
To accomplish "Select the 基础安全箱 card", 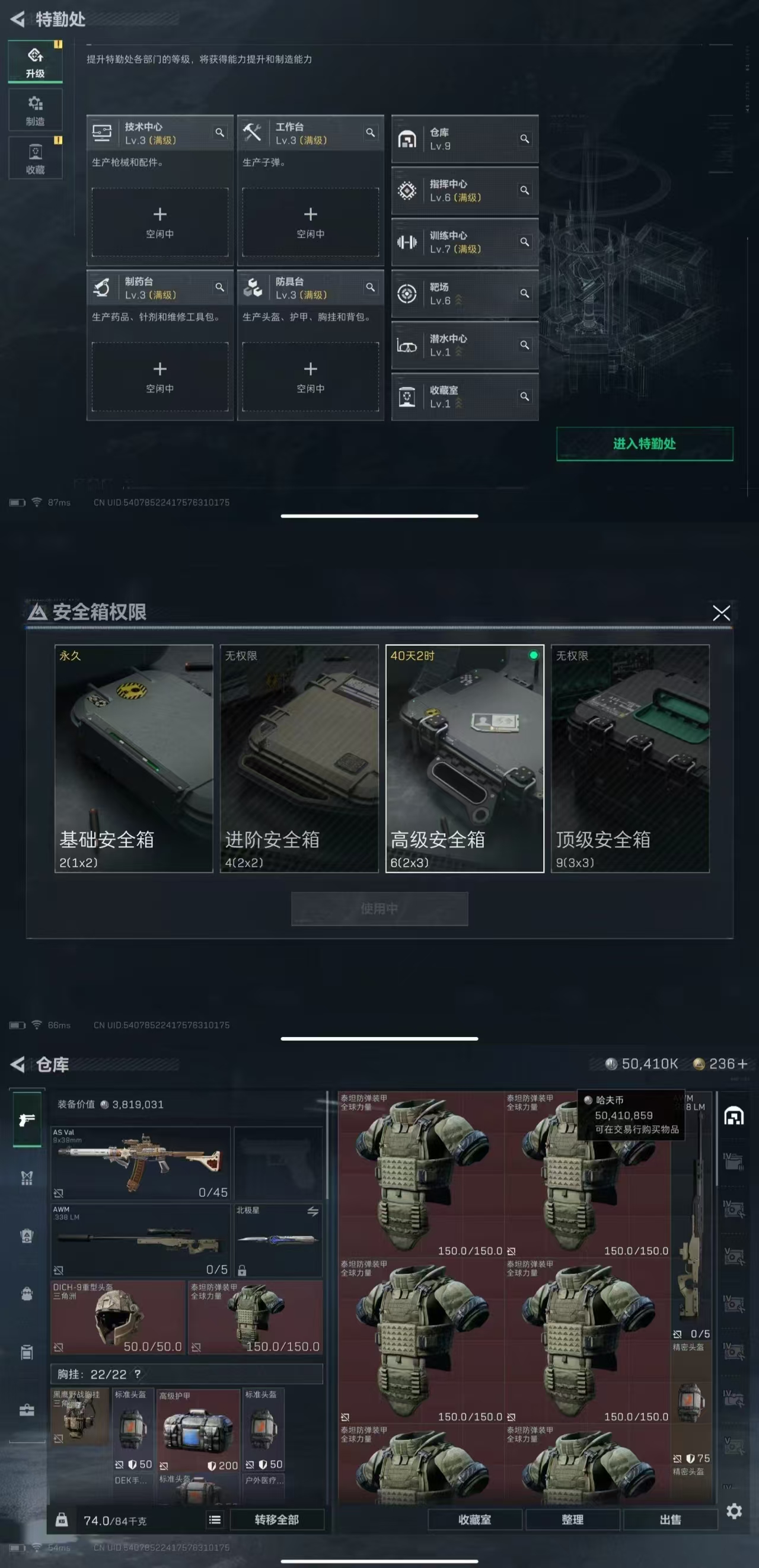I will coord(134,759).
